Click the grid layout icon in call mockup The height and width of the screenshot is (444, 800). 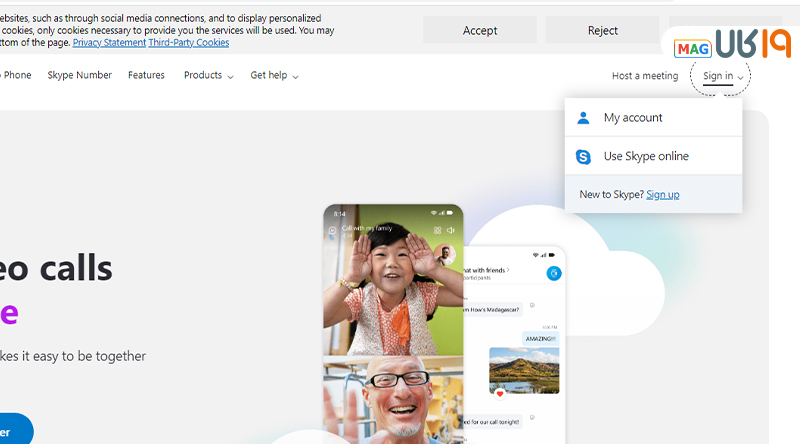[437, 230]
